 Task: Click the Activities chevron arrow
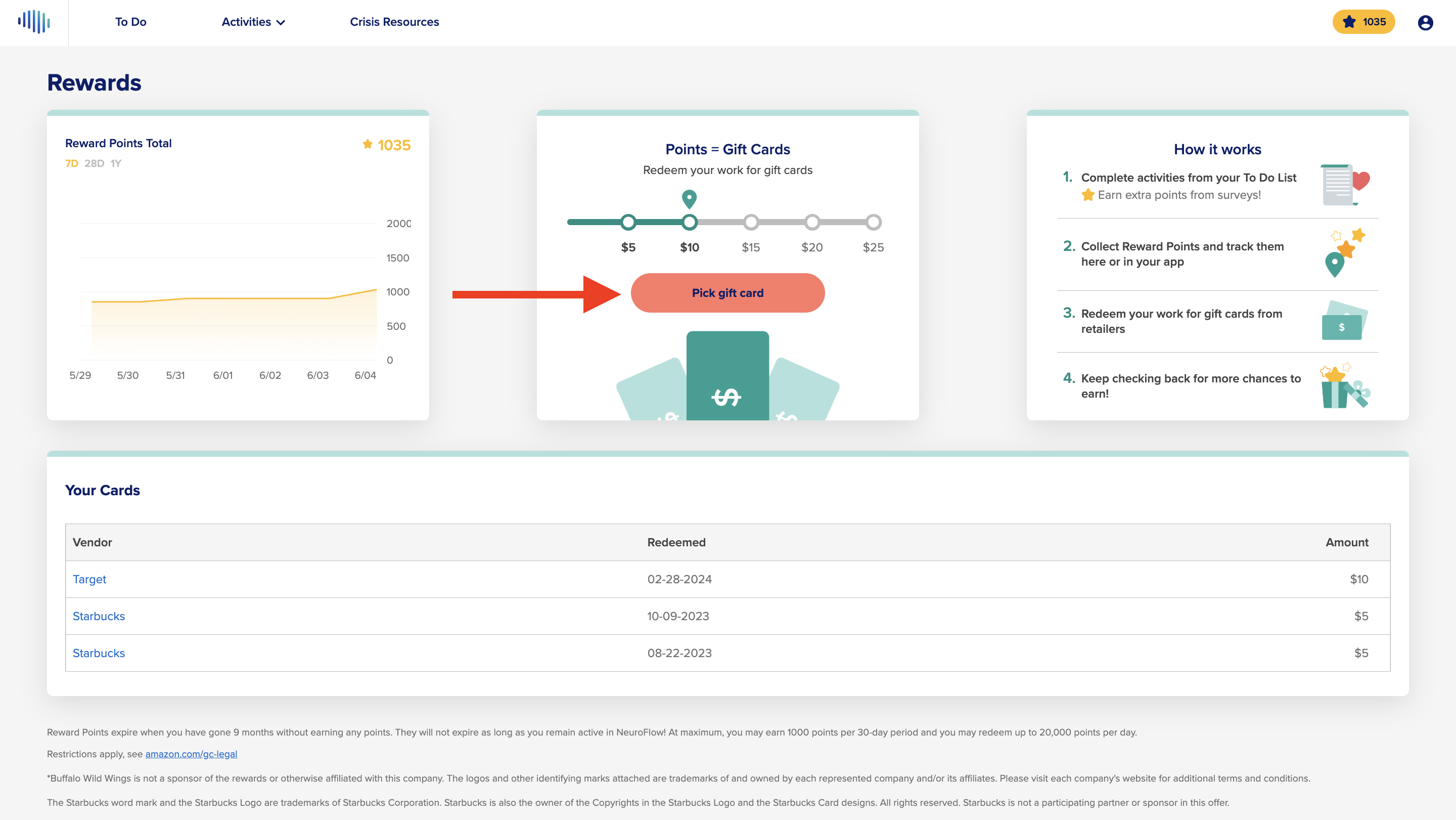pyautogui.click(x=281, y=23)
